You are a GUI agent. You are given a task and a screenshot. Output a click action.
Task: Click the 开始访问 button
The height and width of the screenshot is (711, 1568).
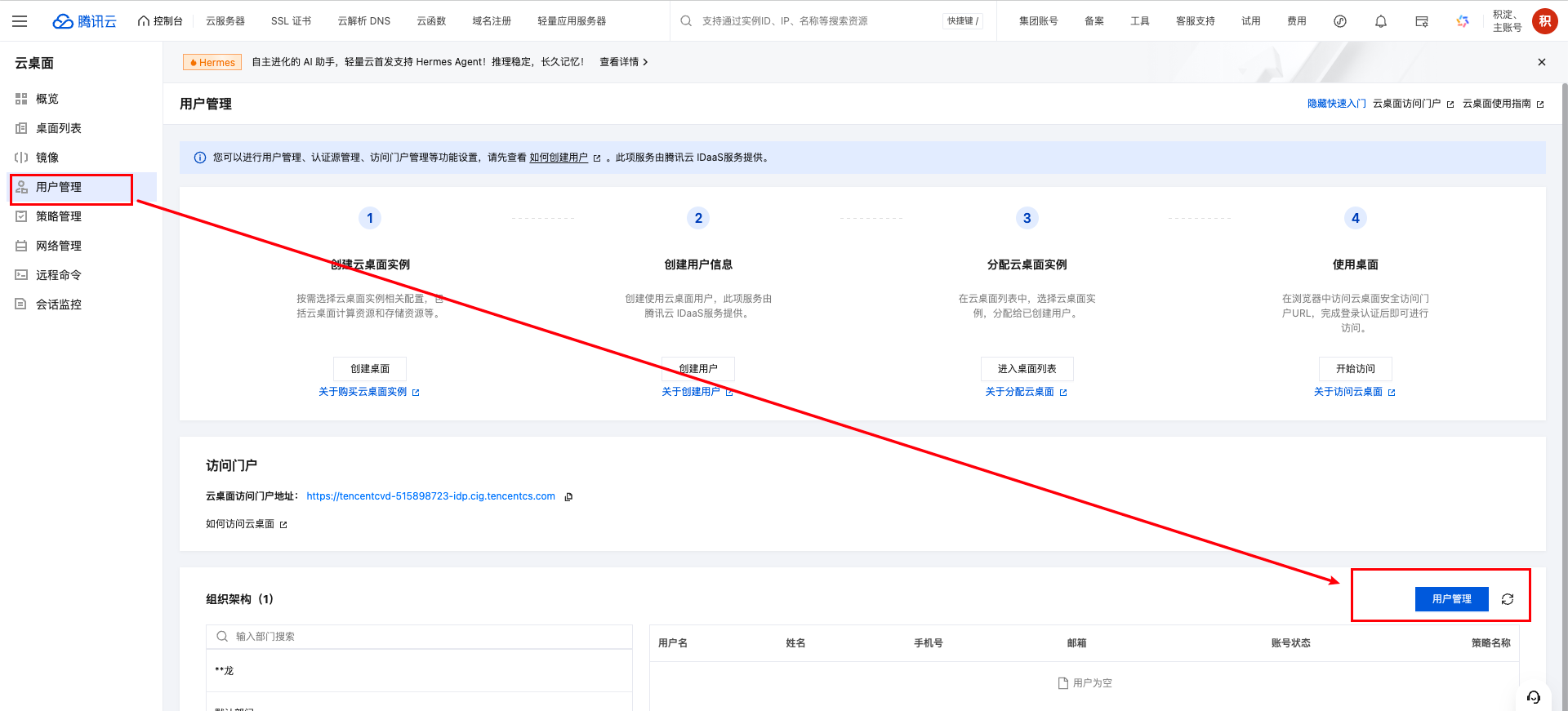[1356, 369]
